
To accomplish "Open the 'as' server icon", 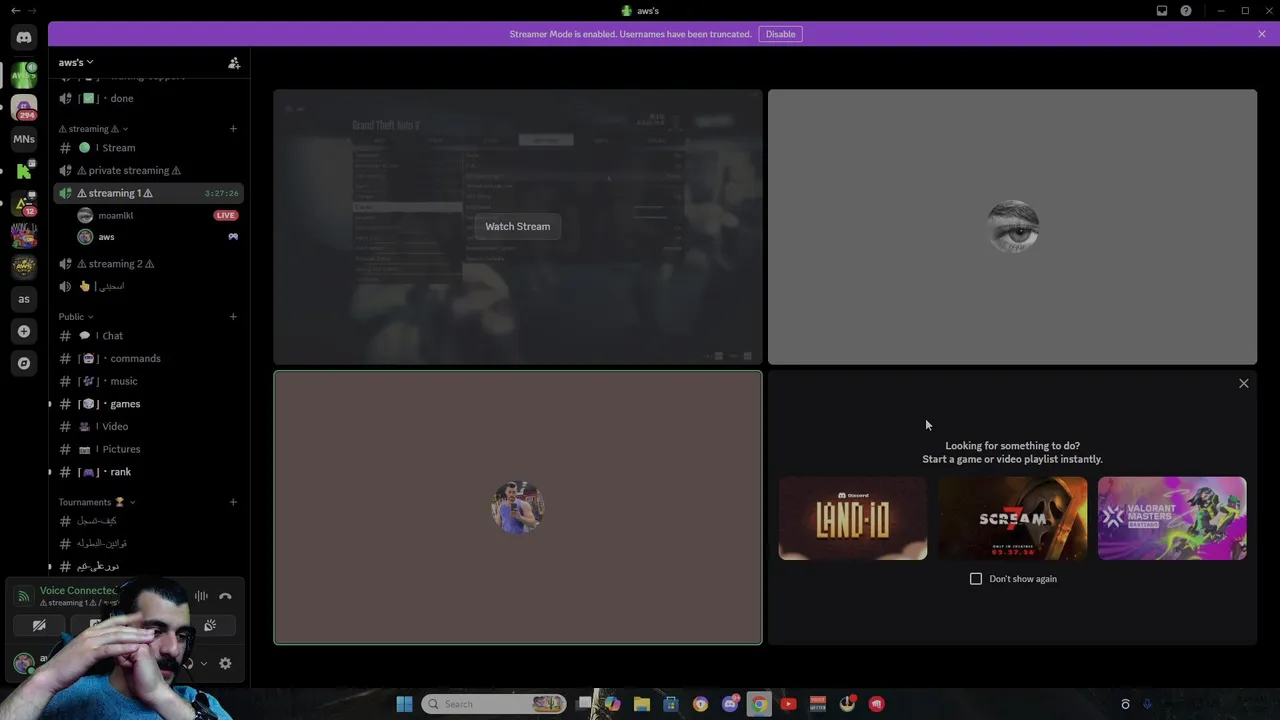I will point(24,299).
